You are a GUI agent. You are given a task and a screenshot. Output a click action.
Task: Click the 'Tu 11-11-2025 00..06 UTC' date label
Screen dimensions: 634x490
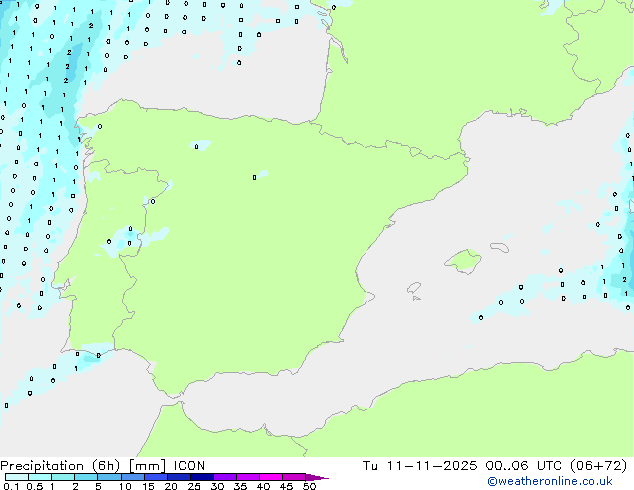pyautogui.click(x=464, y=466)
